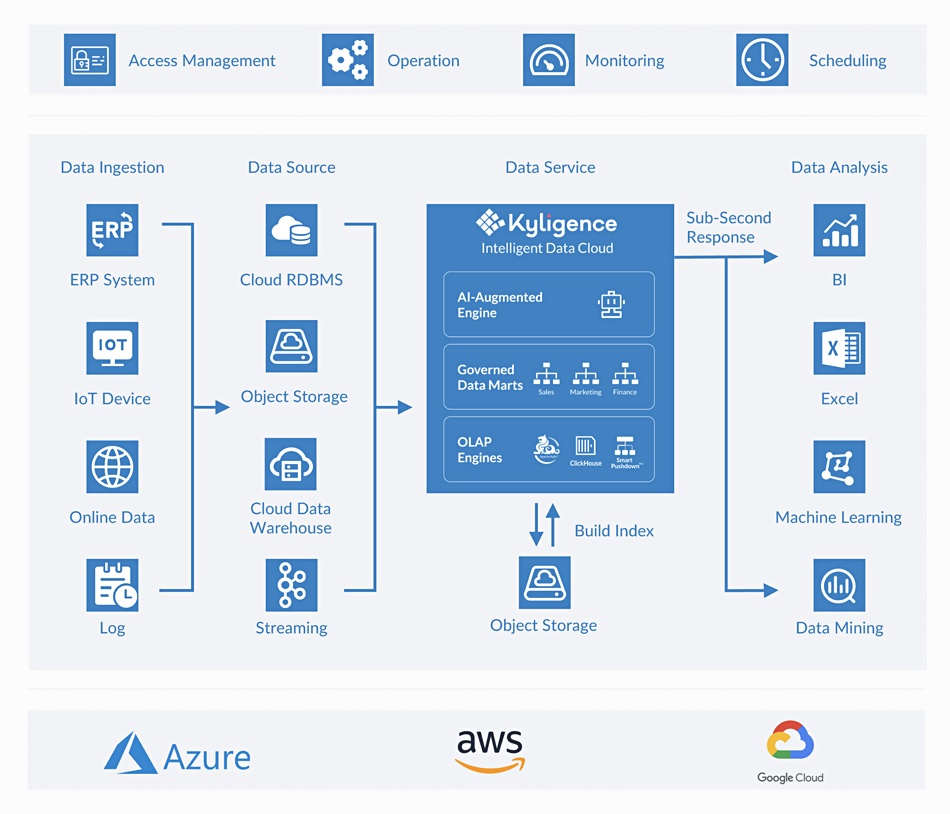950x814 pixels.
Task: Select the "Build Index" text
Action: point(614,531)
